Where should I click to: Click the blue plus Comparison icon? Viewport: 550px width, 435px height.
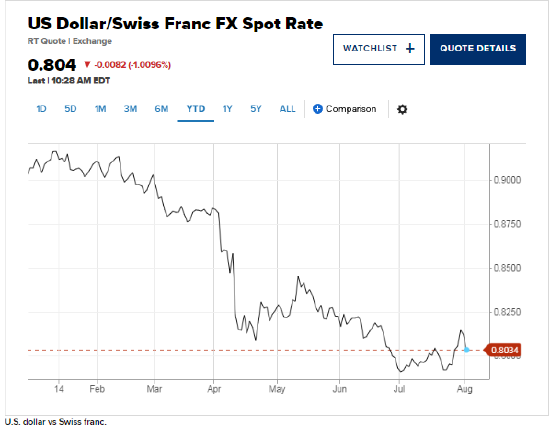[317, 109]
